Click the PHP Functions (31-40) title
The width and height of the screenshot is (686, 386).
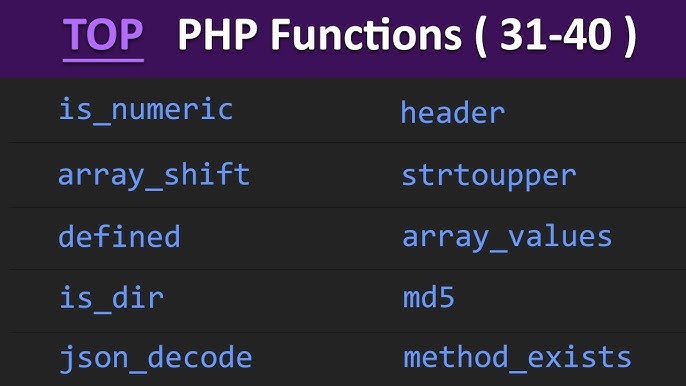[x=407, y=37]
